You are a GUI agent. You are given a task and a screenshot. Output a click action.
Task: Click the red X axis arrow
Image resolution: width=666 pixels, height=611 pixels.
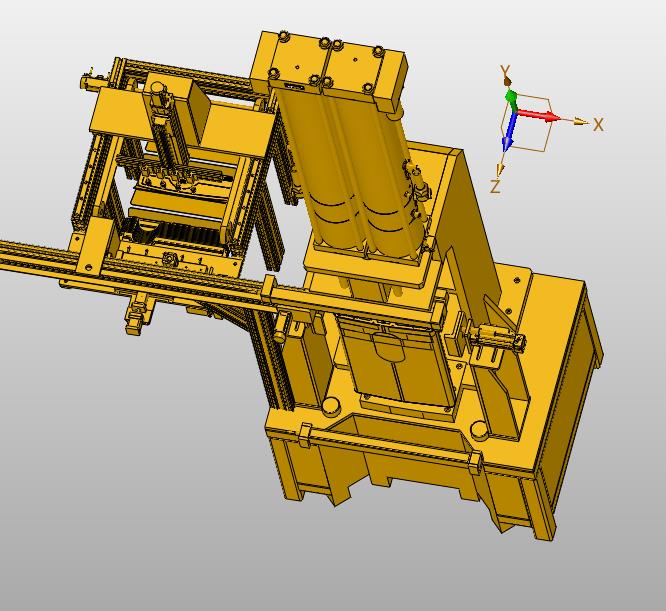[537, 115]
